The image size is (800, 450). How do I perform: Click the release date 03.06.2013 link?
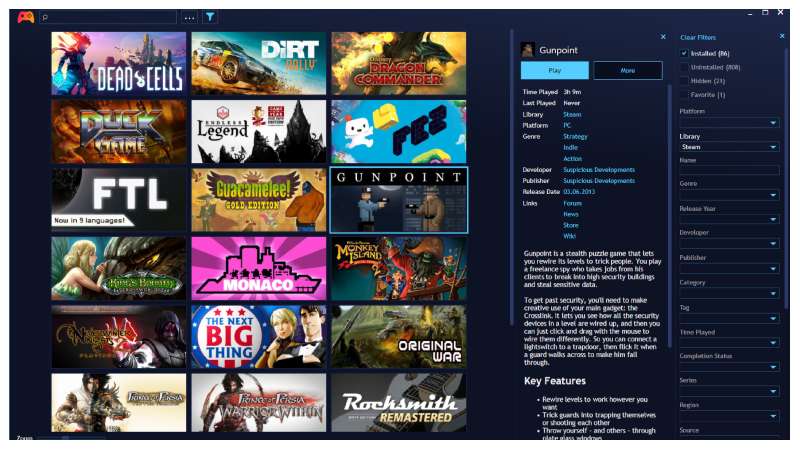pos(579,192)
